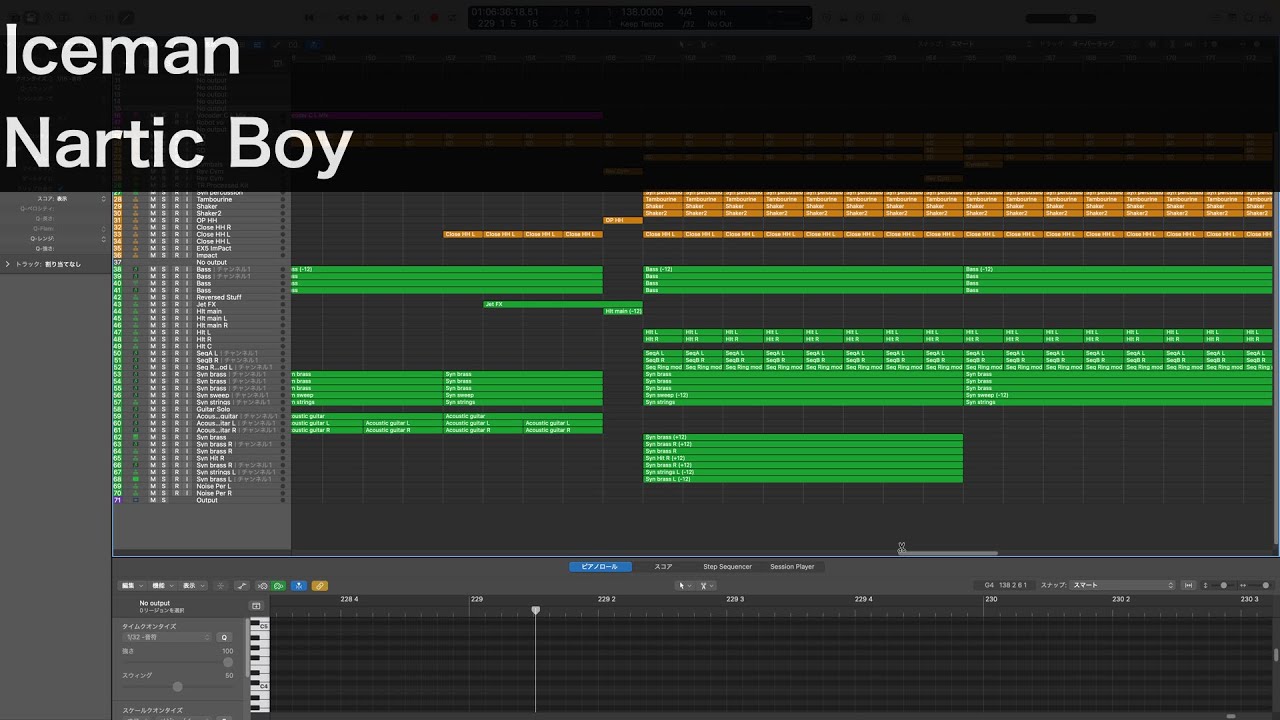This screenshot has height=720, width=1280.
Task: Open the 表示 menu in the piano roll
Action: tap(193, 585)
